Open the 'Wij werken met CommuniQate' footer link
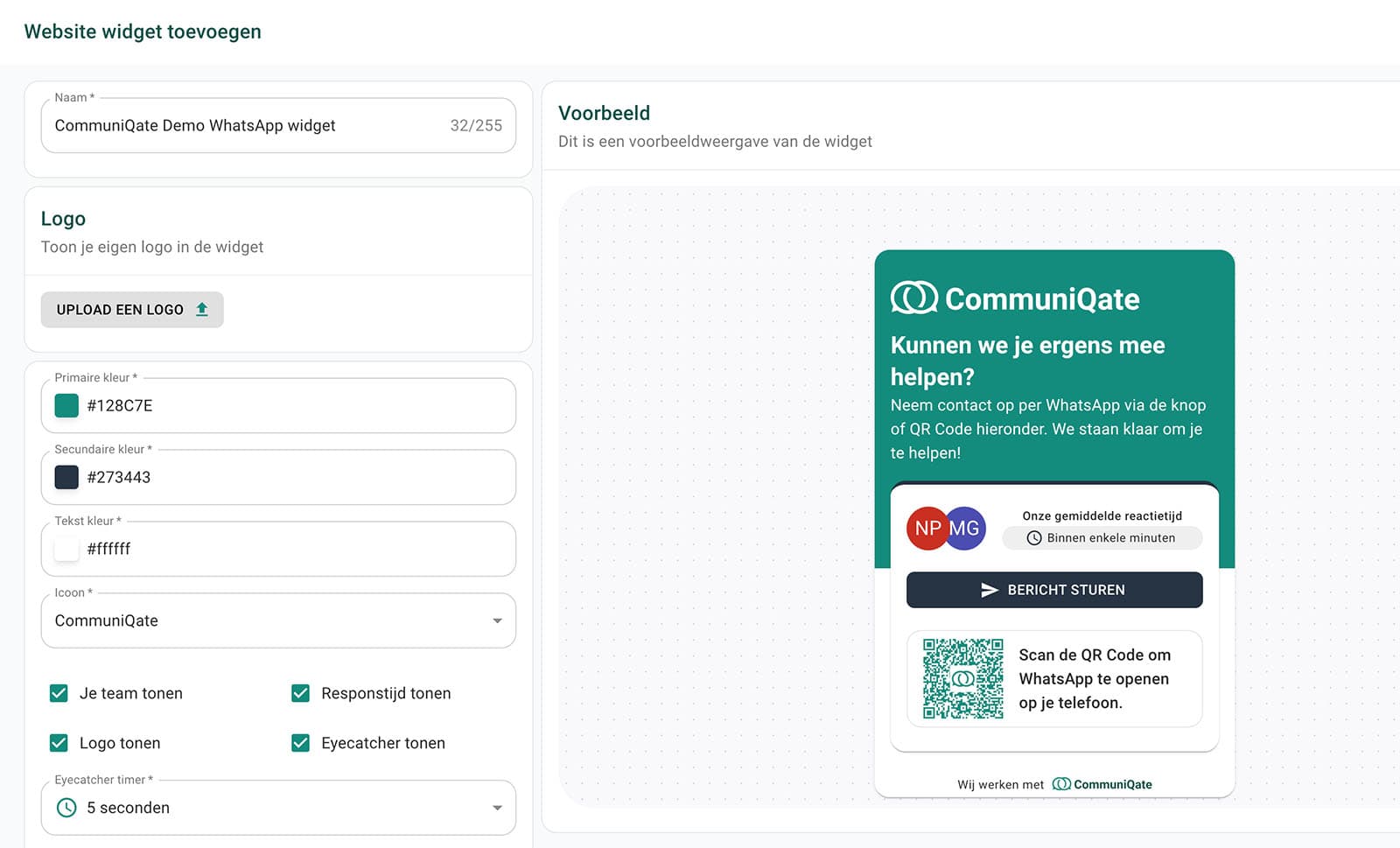Image resolution: width=1400 pixels, height=848 pixels. [1054, 784]
